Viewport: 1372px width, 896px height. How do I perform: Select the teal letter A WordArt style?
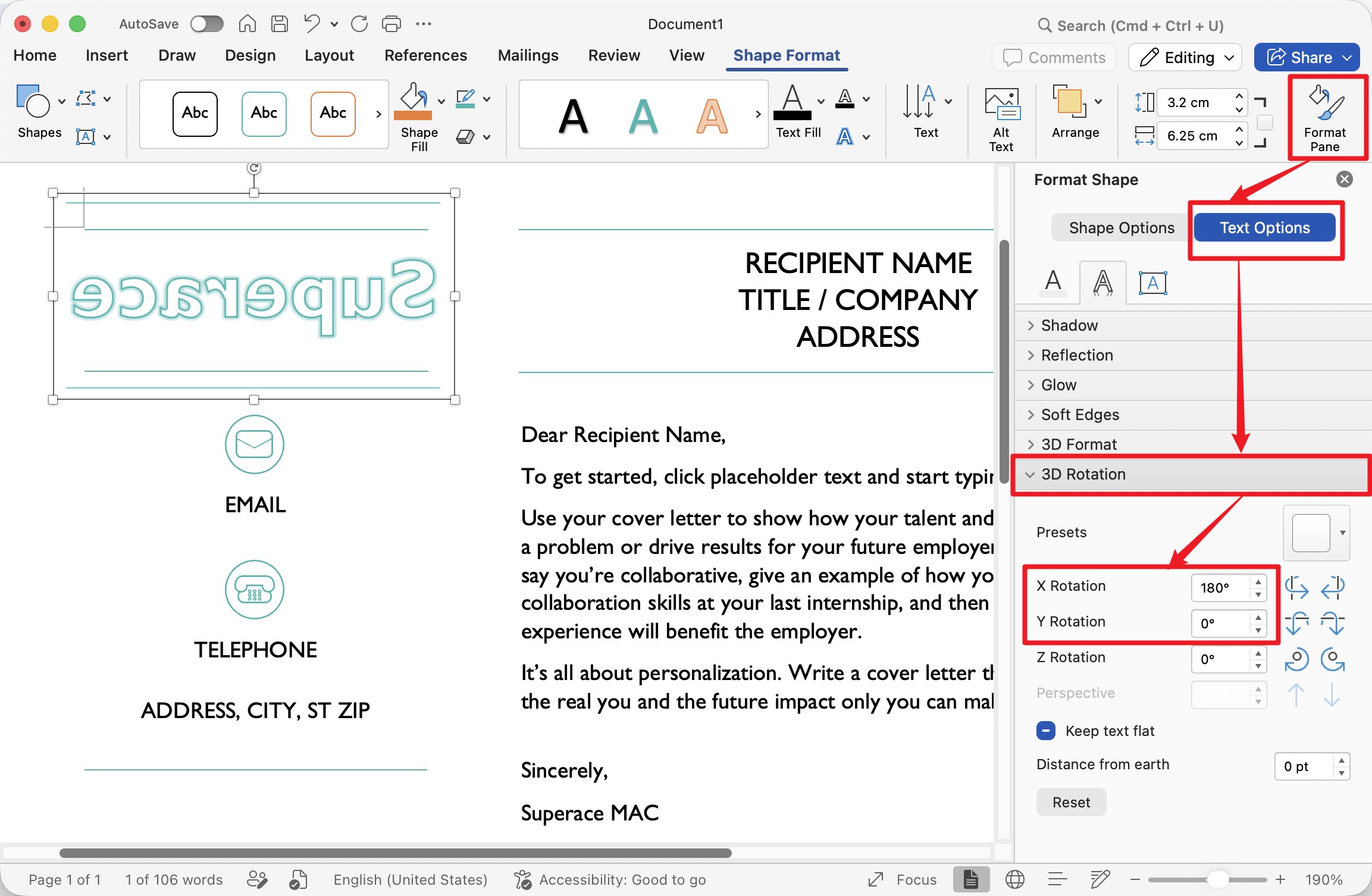643,116
